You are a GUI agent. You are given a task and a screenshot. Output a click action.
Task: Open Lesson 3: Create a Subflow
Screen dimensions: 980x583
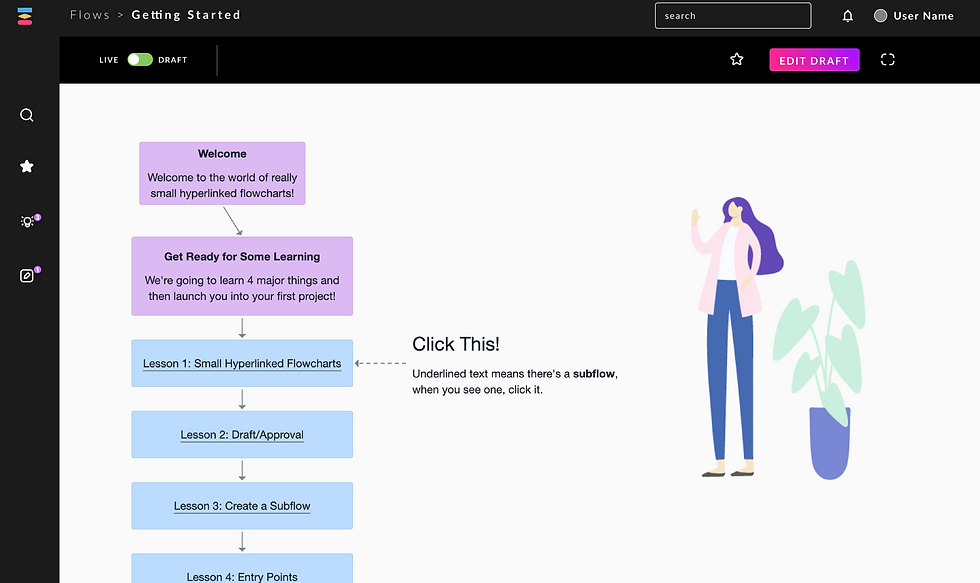coord(242,506)
